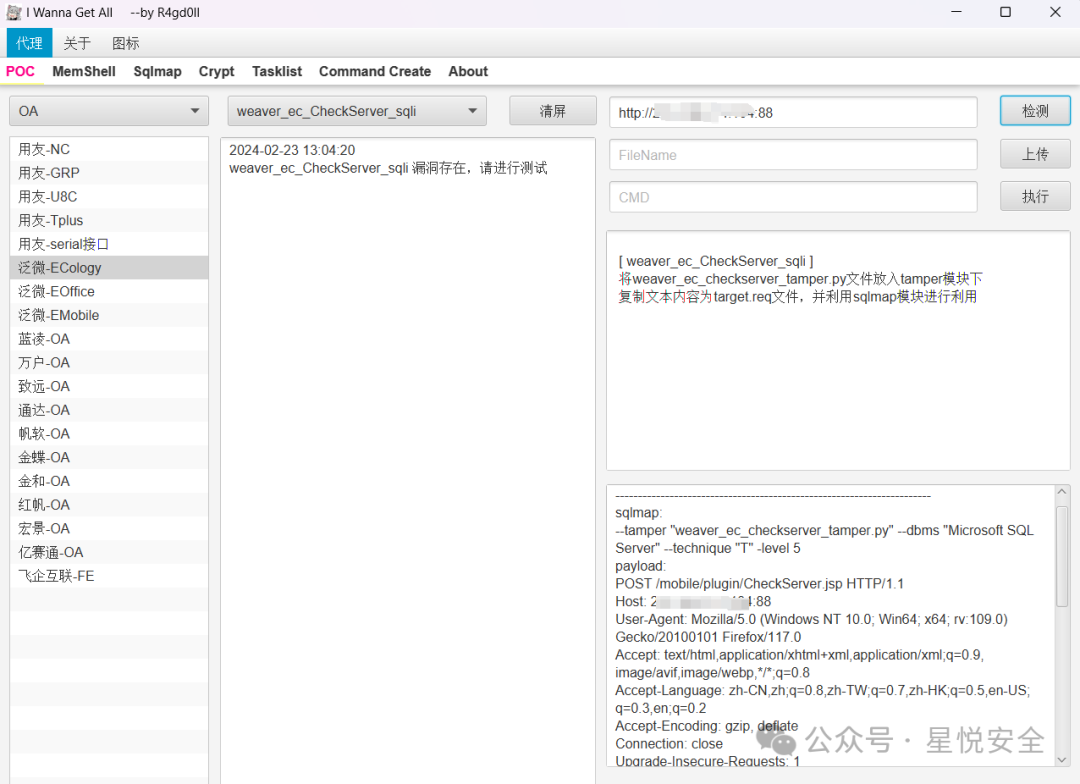The height and width of the screenshot is (784, 1080).
Task: Focus the FileName input field
Action: pyautogui.click(x=793, y=155)
